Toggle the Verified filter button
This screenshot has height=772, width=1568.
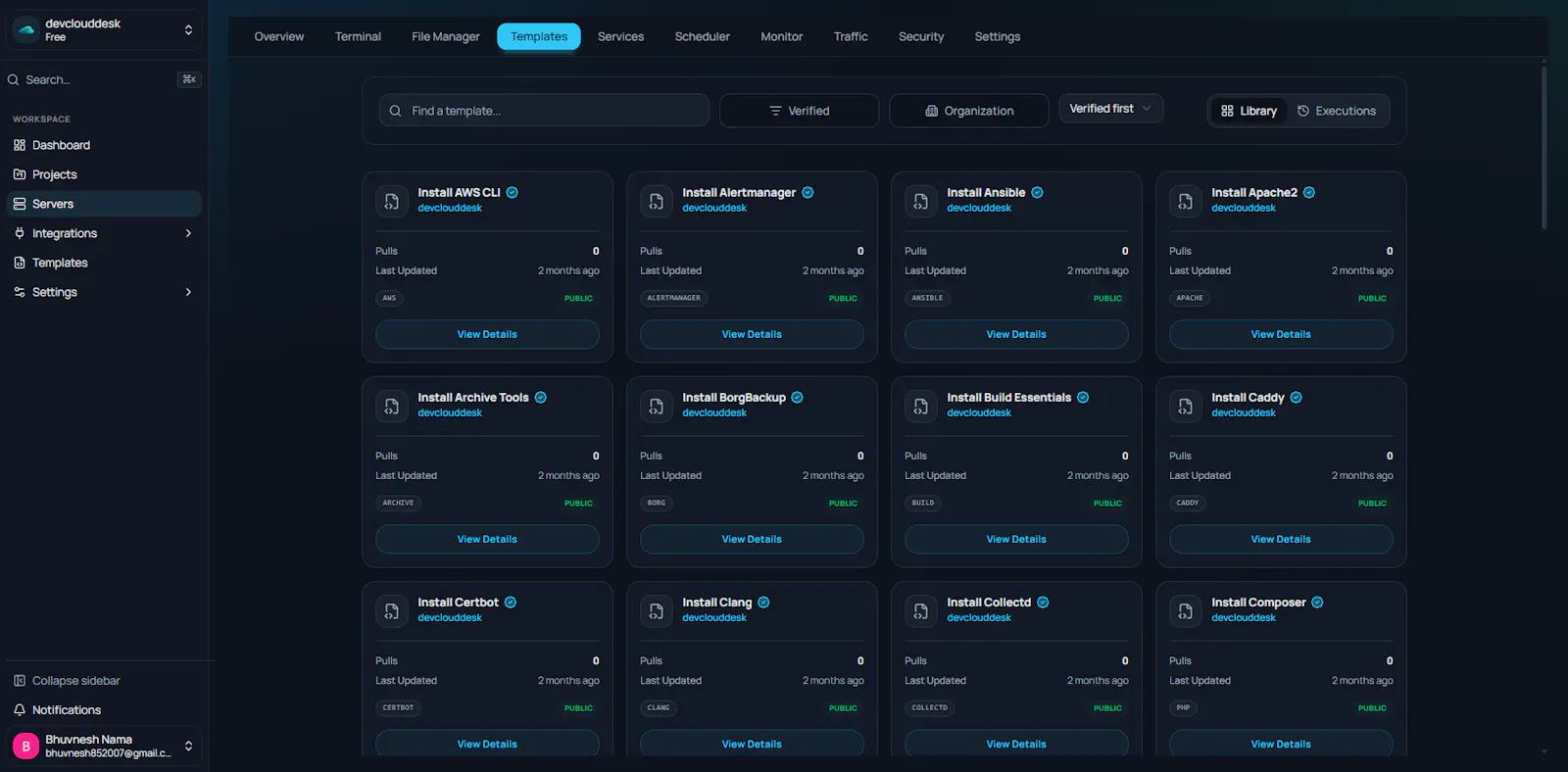click(799, 111)
